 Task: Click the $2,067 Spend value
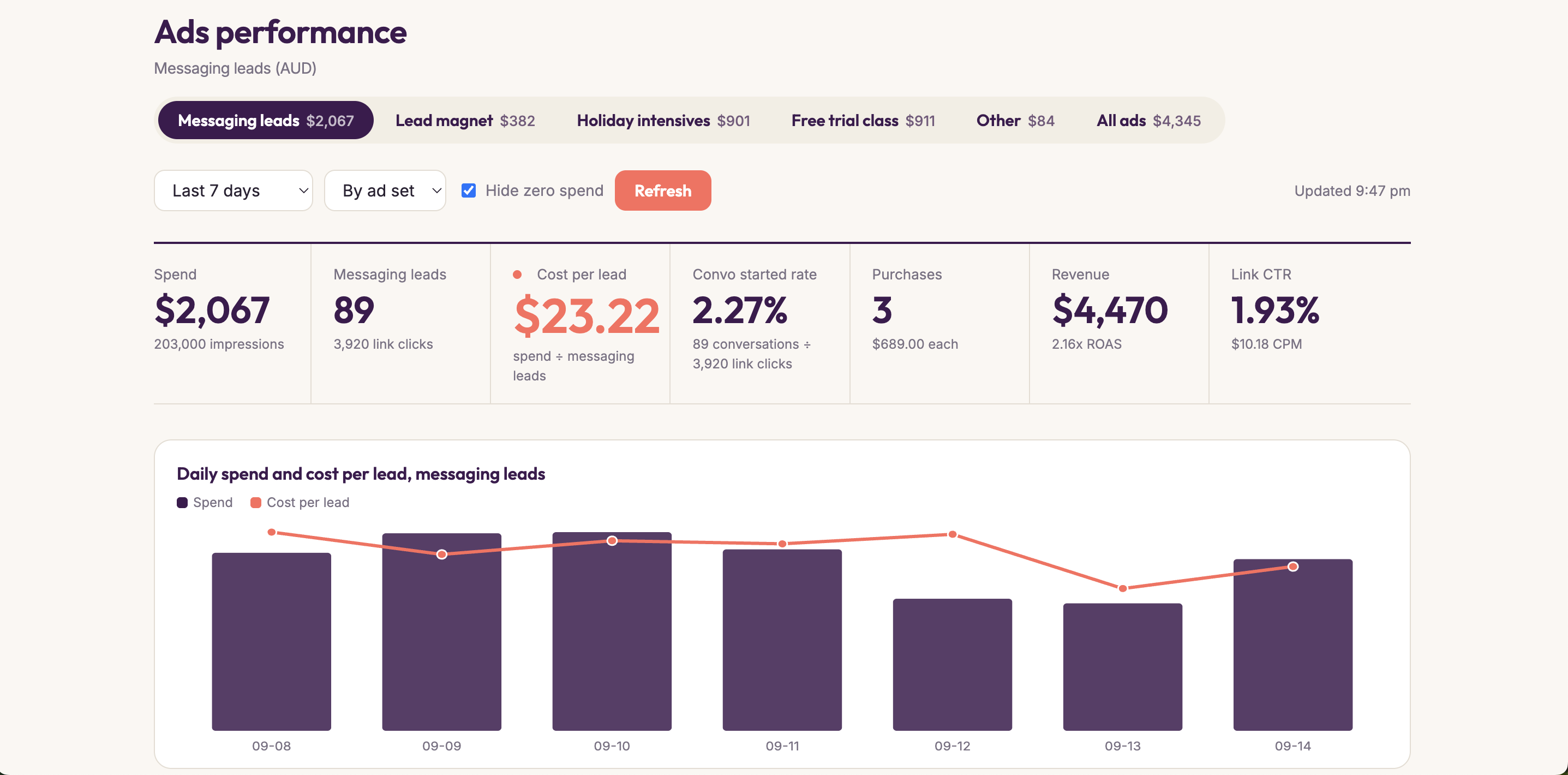coord(212,310)
